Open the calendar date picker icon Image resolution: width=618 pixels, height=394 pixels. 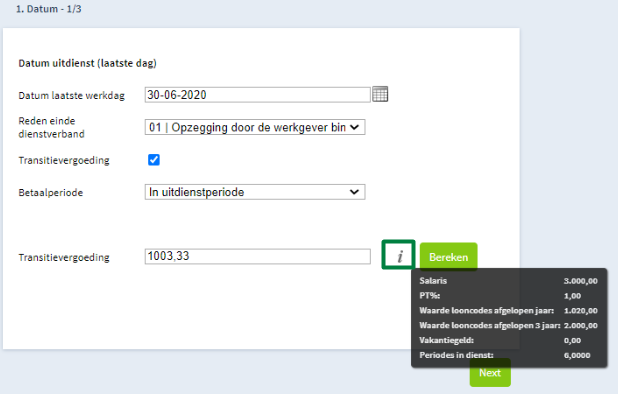tap(380, 94)
